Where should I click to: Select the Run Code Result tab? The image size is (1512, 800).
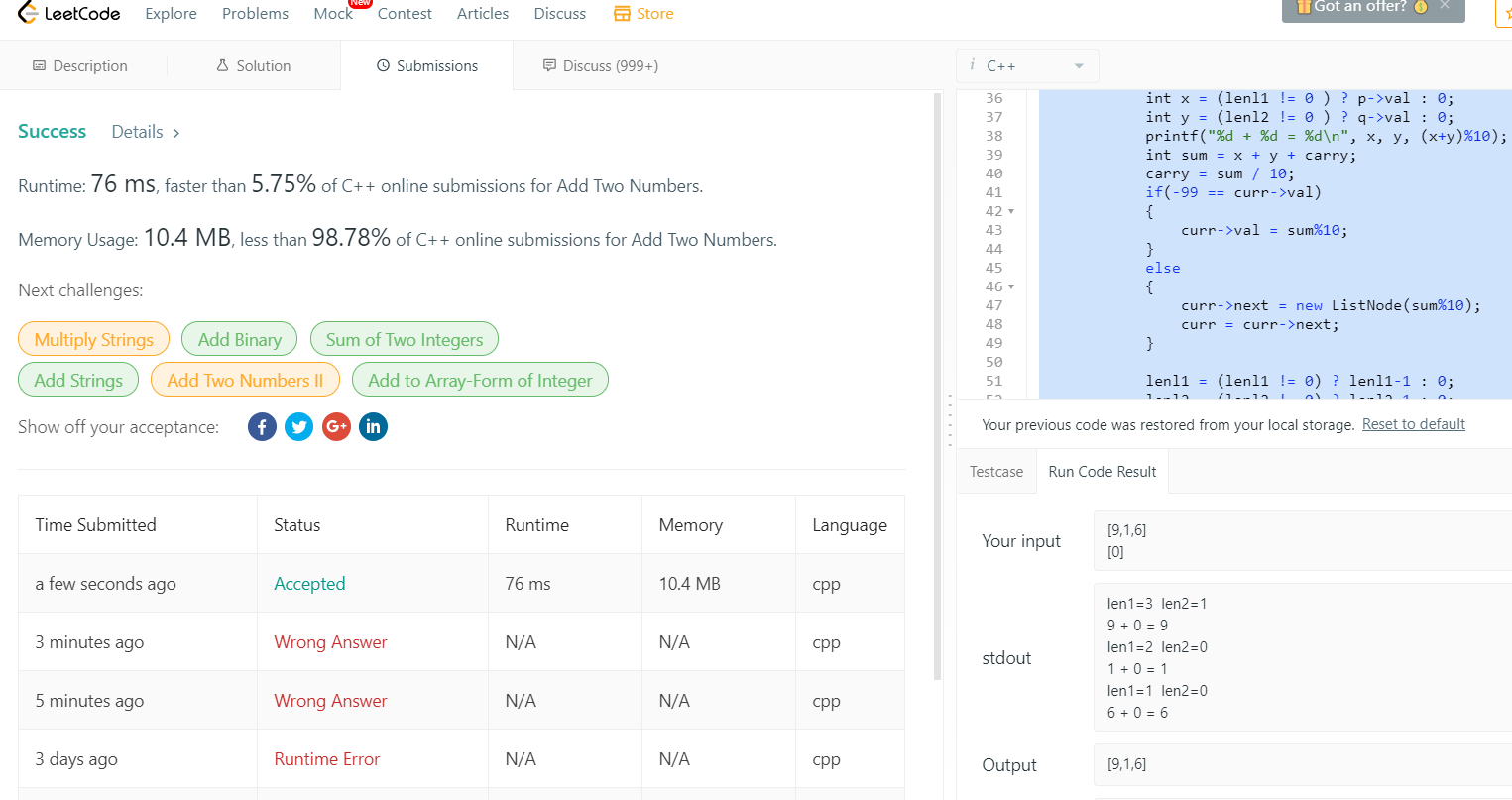click(x=1103, y=472)
